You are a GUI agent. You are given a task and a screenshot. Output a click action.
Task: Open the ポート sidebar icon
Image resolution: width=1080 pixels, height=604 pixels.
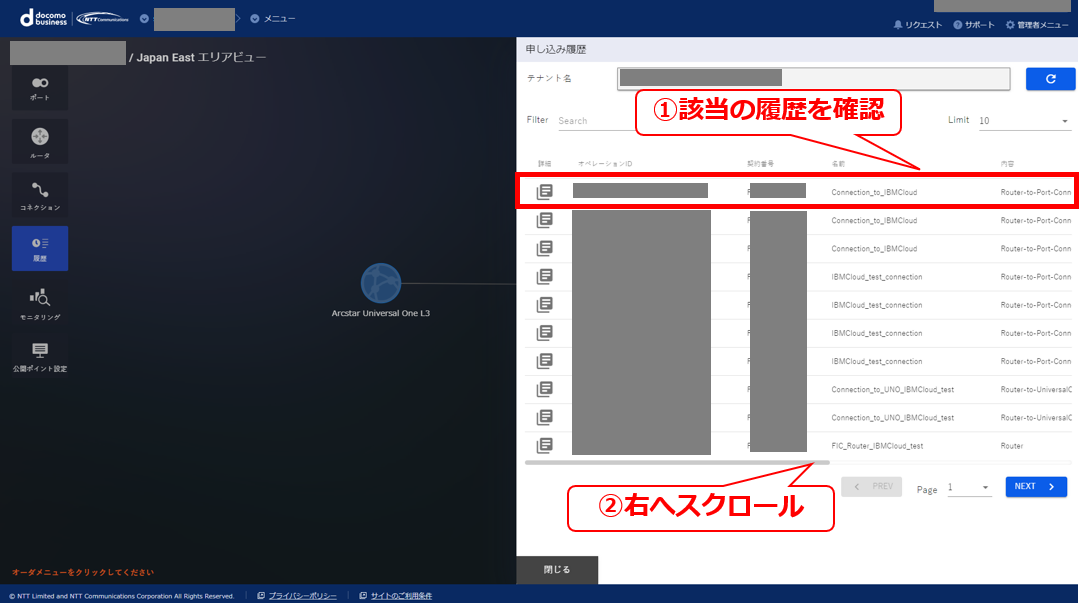pyautogui.click(x=40, y=88)
